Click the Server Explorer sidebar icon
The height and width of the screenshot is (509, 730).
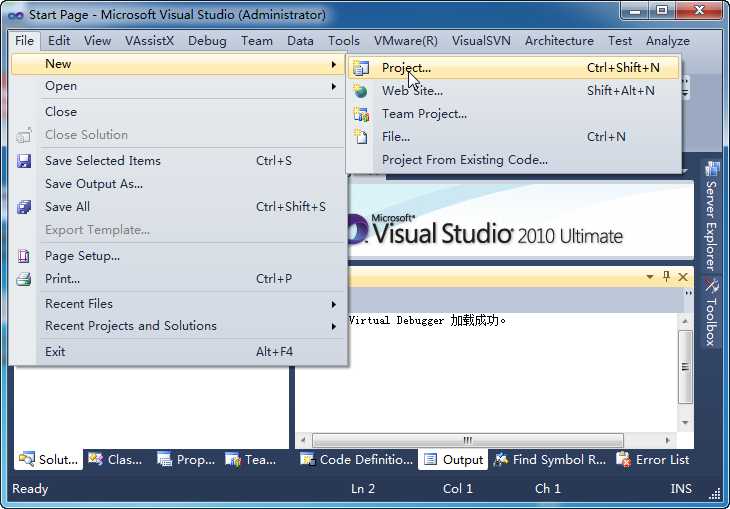(x=712, y=169)
